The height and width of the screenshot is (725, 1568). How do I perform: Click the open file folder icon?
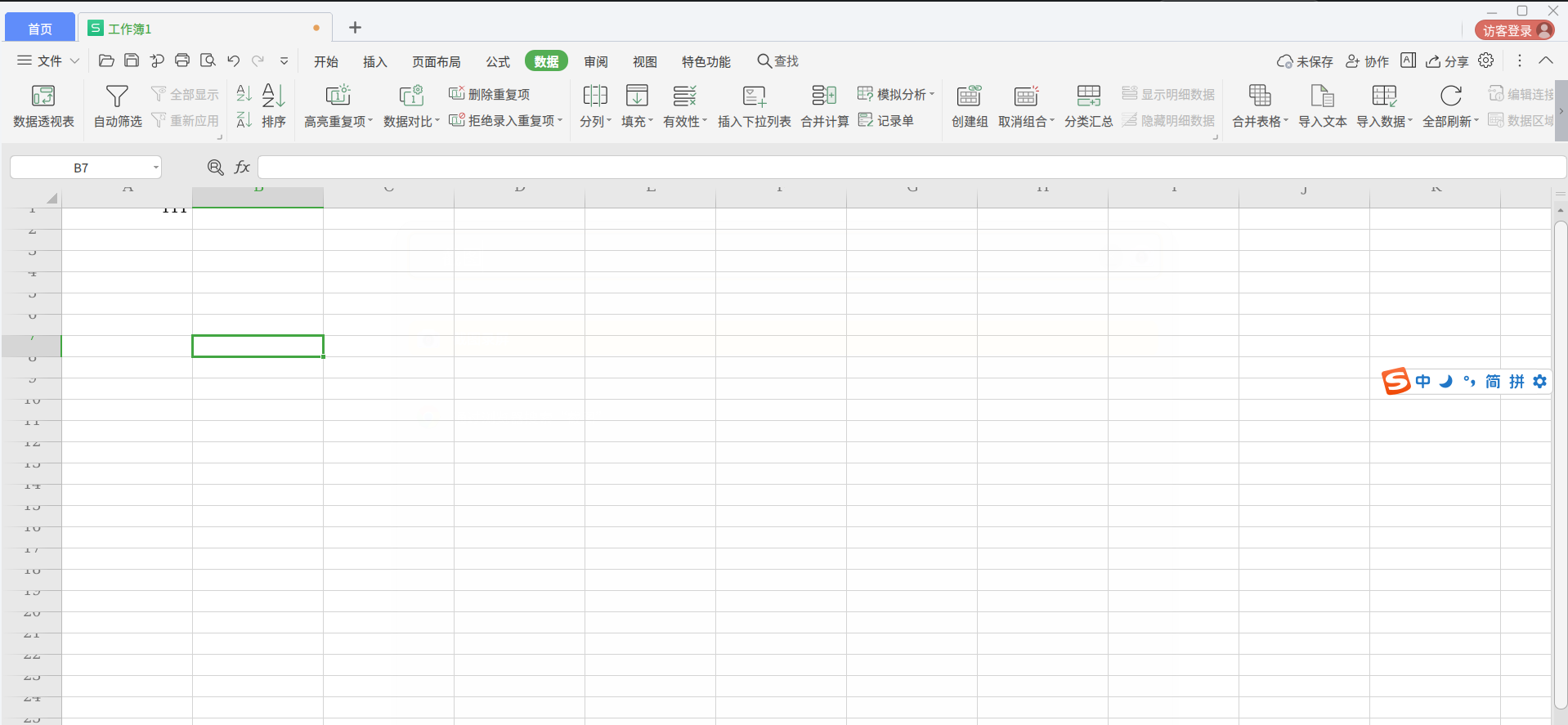(106, 60)
